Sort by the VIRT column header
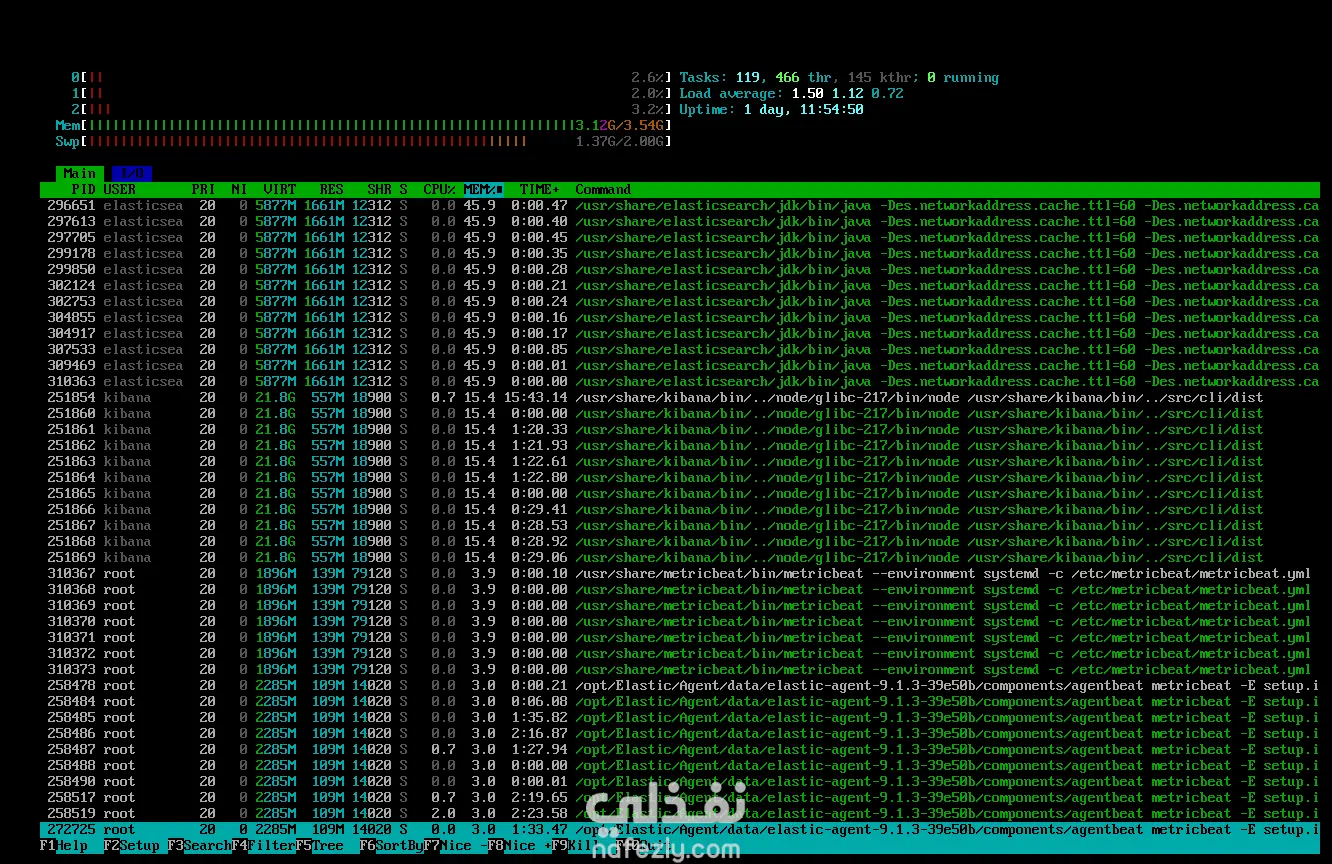Screen dimensions: 1332x864 point(280,189)
